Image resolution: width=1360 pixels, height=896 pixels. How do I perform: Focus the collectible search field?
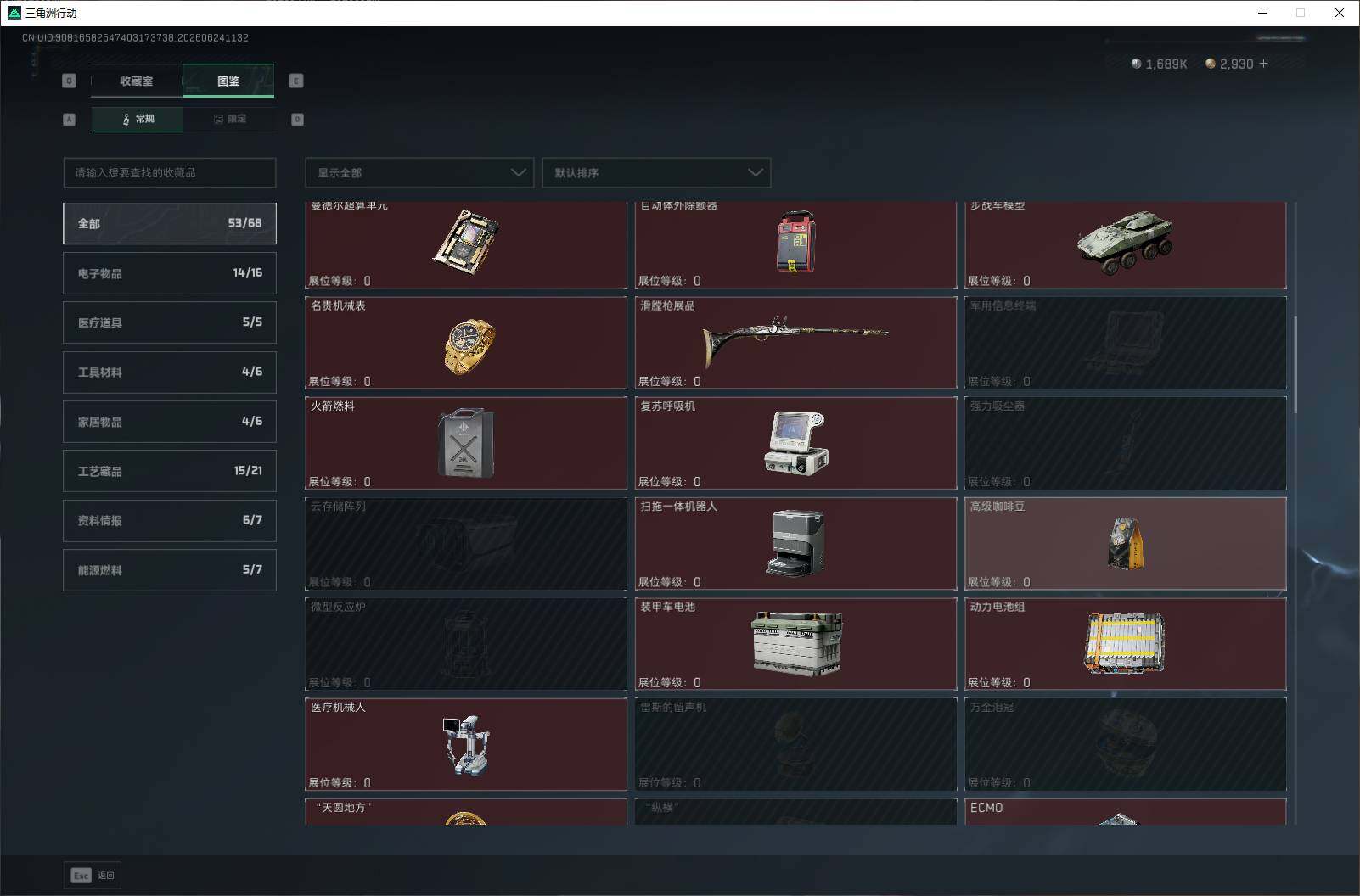pyautogui.click(x=170, y=172)
